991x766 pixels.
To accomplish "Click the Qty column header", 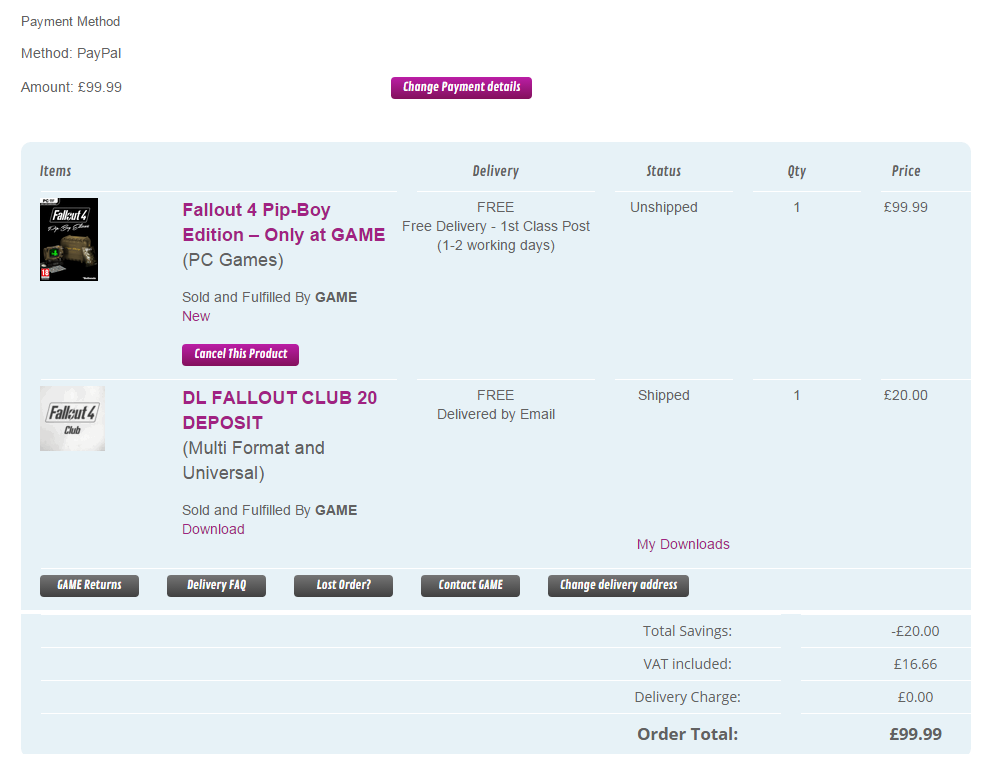I will point(797,171).
